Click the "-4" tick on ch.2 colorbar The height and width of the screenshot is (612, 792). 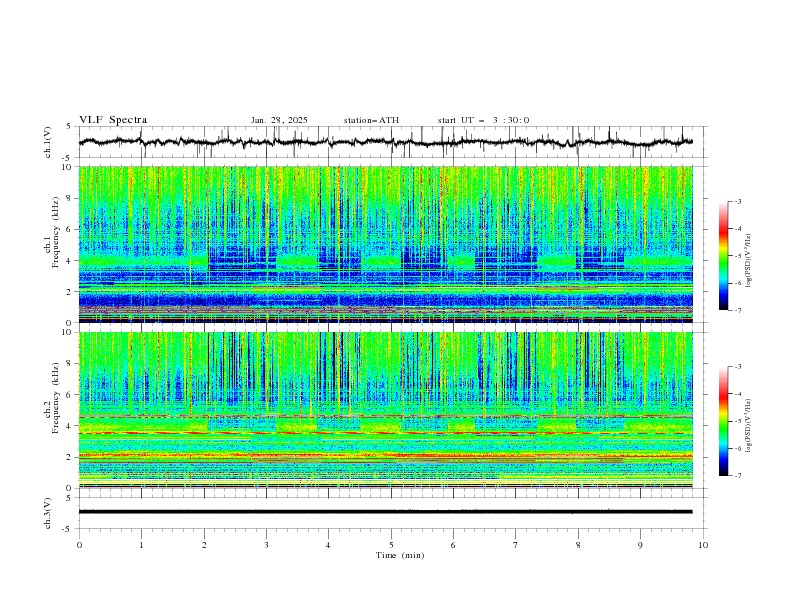(x=738, y=394)
